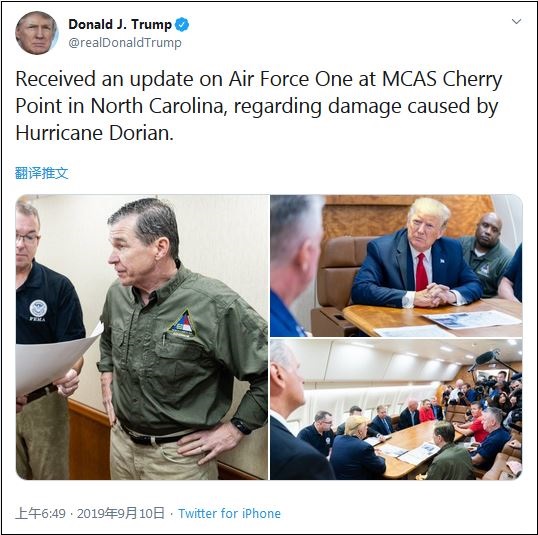The height and width of the screenshot is (535, 538).
Task: Click the 上午6:49 timestamp
Action: coord(40,513)
